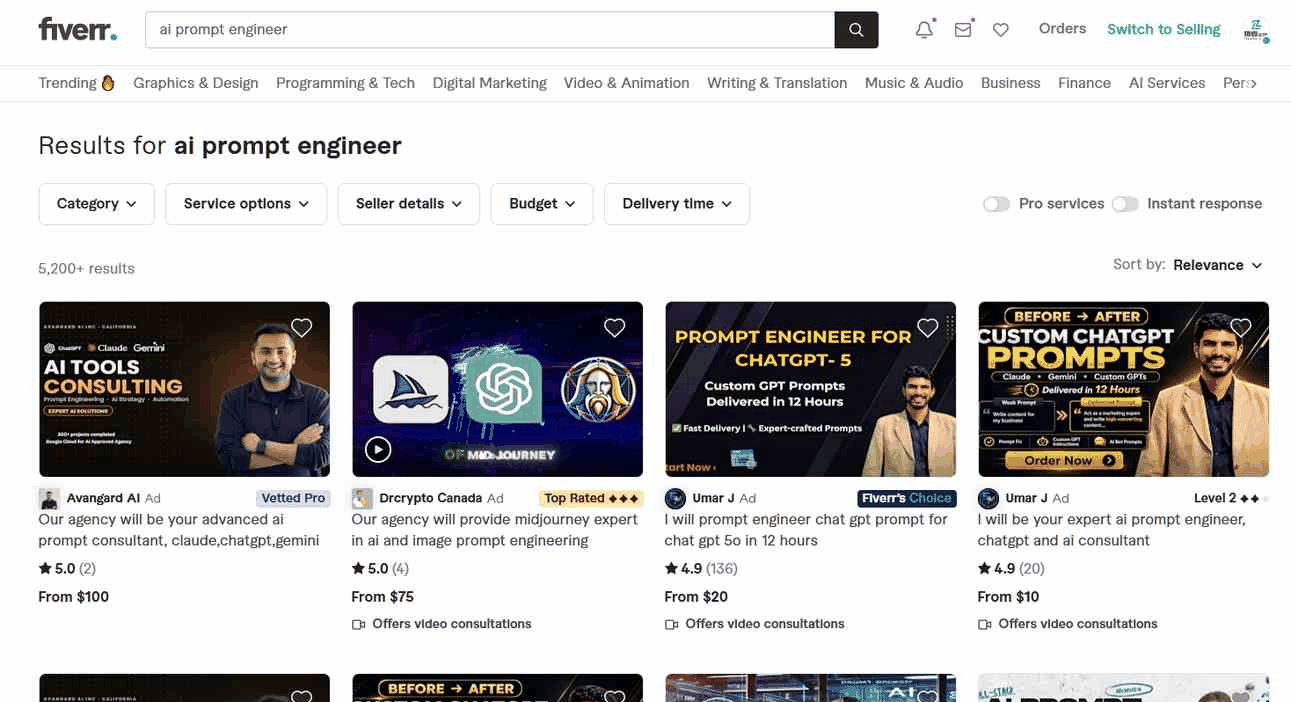Open the notifications bell
This screenshot has width=1291, height=702.
coord(924,30)
